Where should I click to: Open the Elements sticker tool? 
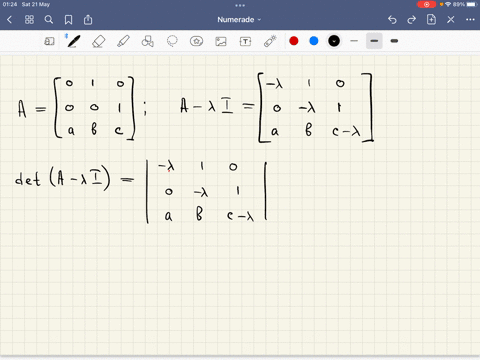[196, 41]
